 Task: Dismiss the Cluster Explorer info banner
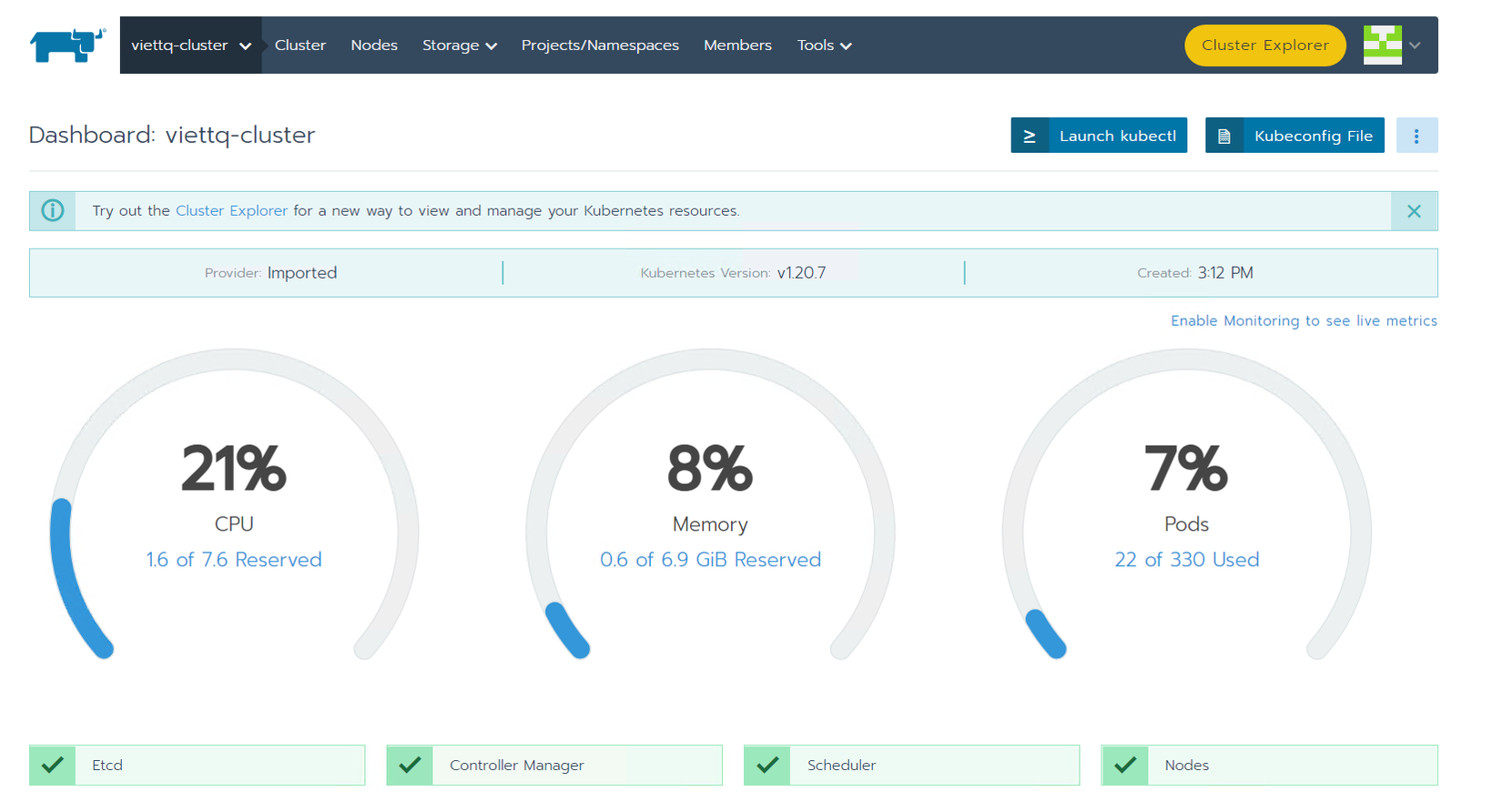(x=1414, y=211)
